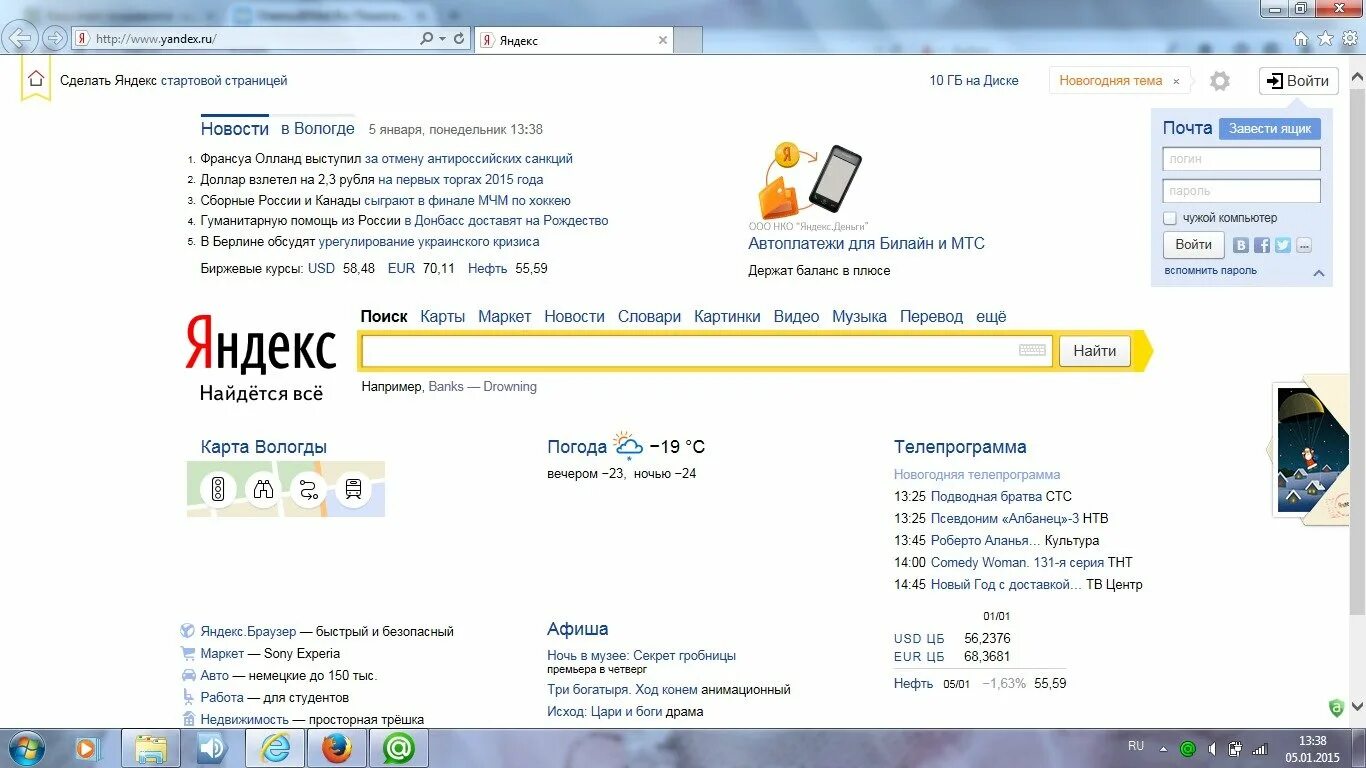
Task: Launch Firefox from the taskbar
Action: pos(337,748)
